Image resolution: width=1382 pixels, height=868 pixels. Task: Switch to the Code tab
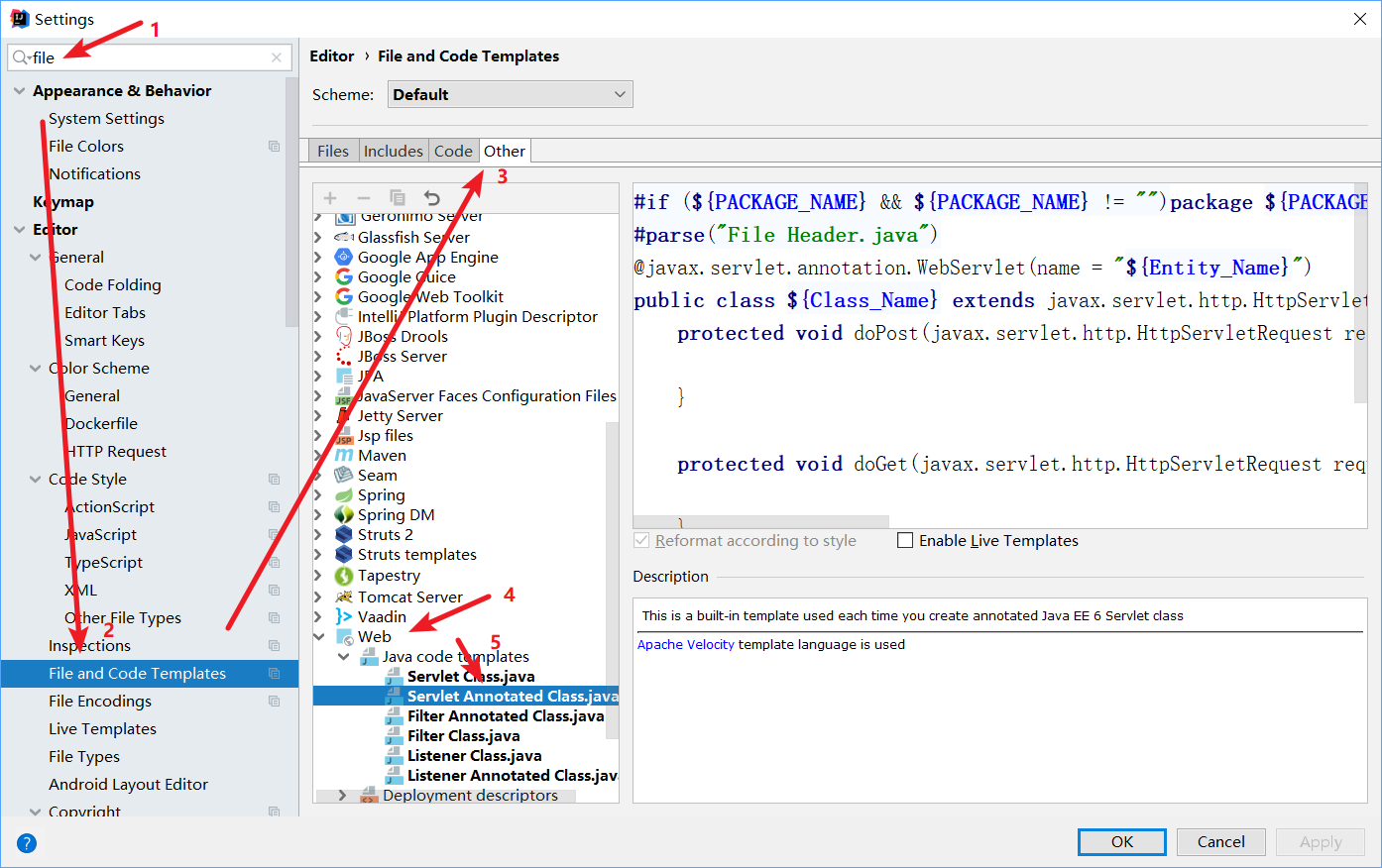[x=453, y=151]
